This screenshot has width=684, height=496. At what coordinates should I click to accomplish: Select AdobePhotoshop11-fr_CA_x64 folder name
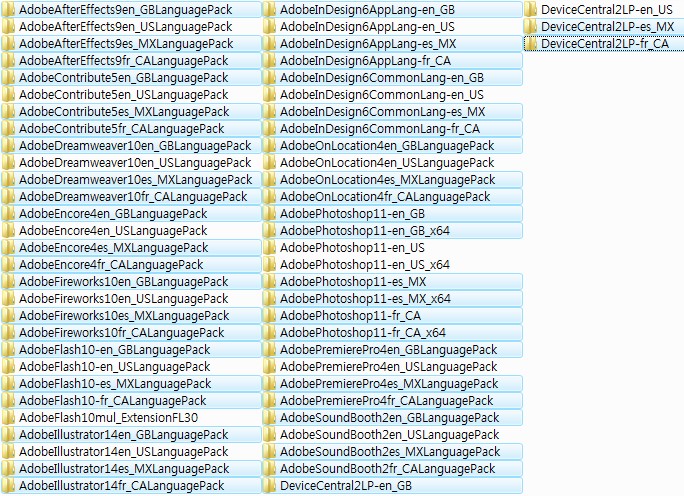(363, 333)
